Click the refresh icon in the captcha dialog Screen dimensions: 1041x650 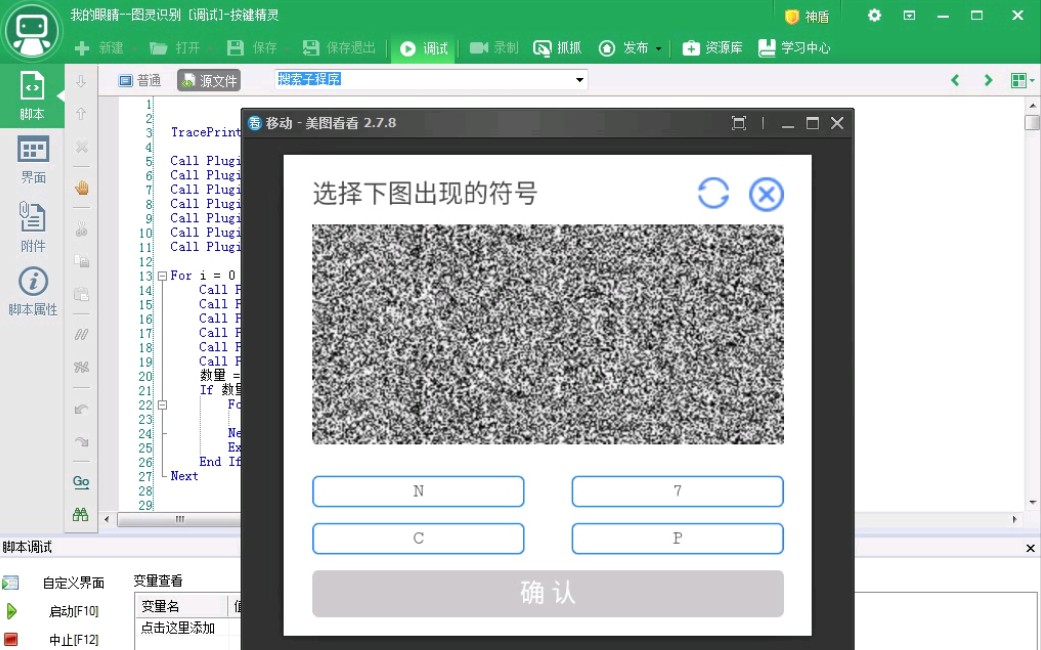pyautogui.click(x=713, y=194)
